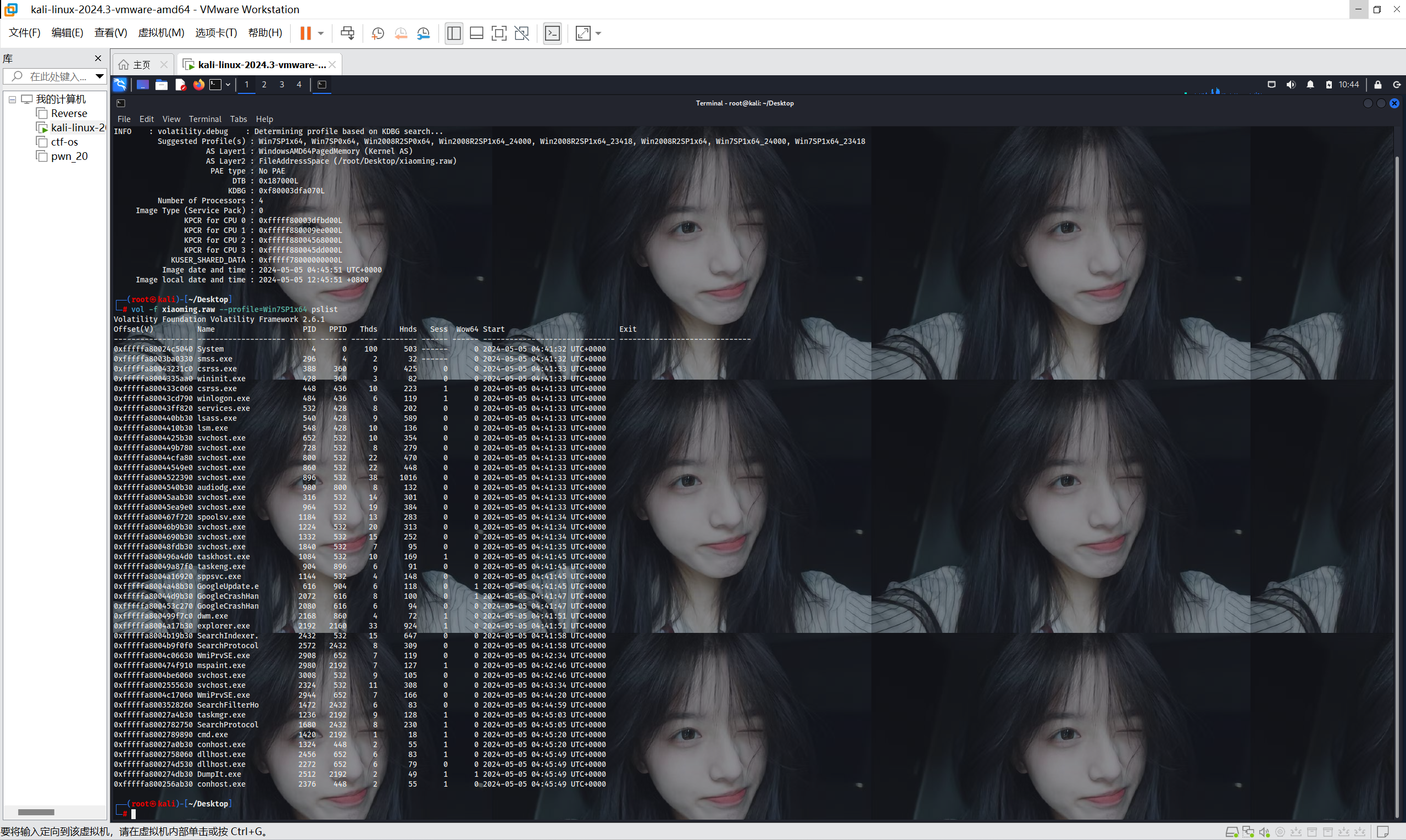Expand the terminal launcher dropdown arrow
The image size is (1406, 840).
[x=228, y=85]
